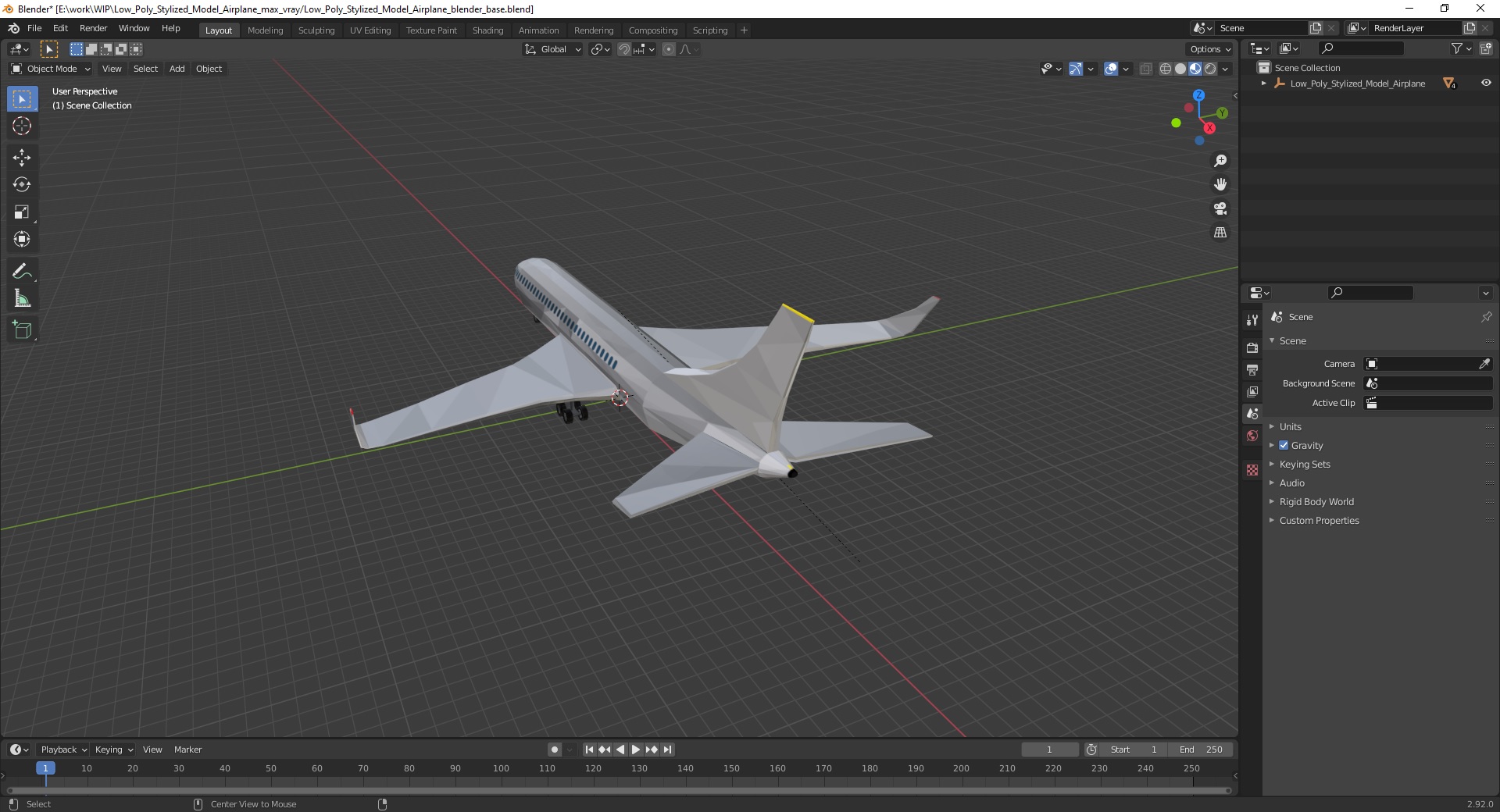
Task: Open the Playback dropdown in timeline
Action: pos(63,750)
